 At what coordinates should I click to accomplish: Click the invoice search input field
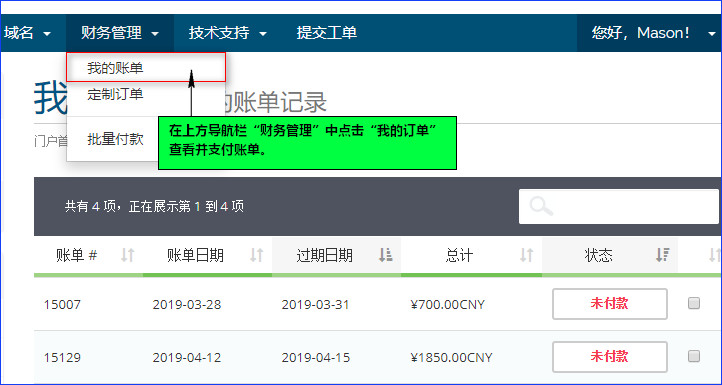pos(618,206)
